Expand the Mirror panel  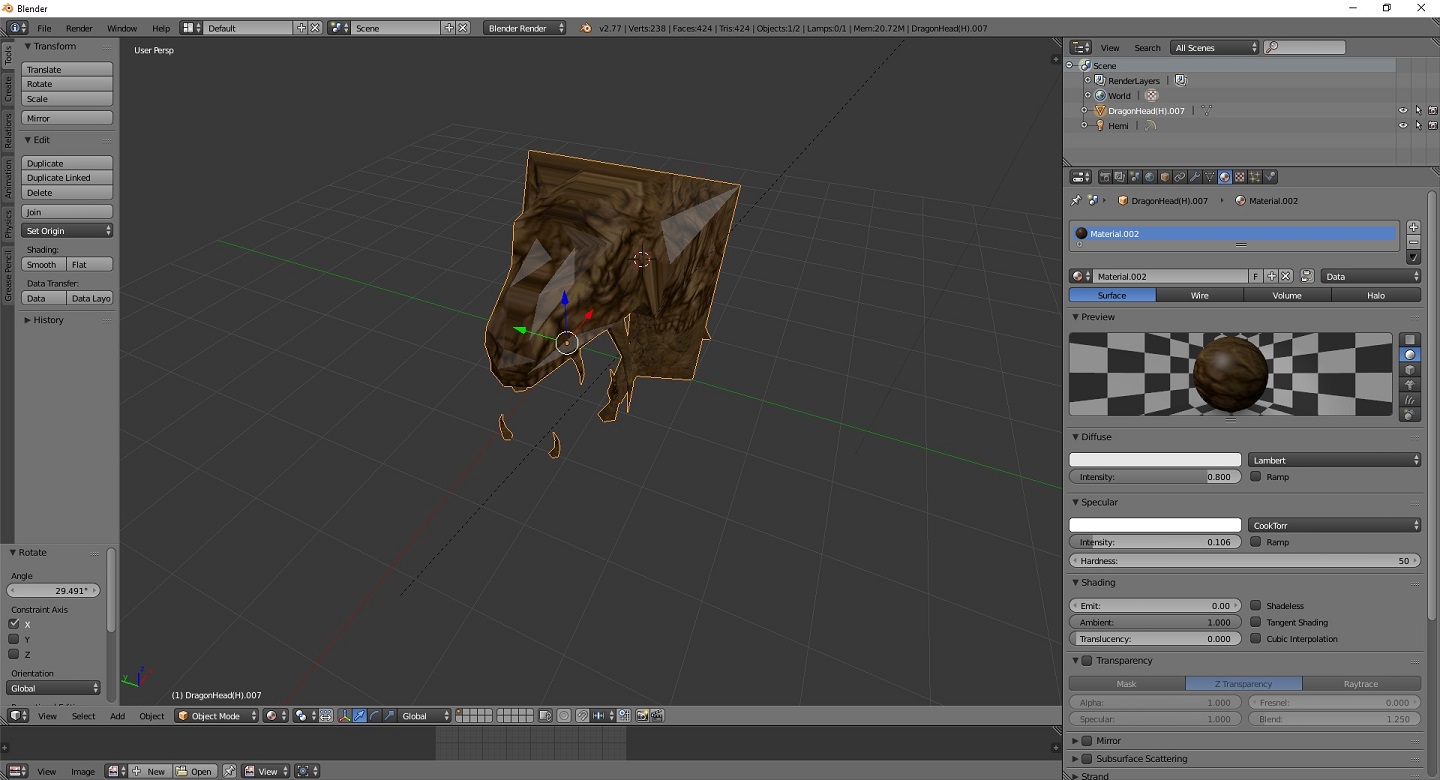(x=1076, y=741)
